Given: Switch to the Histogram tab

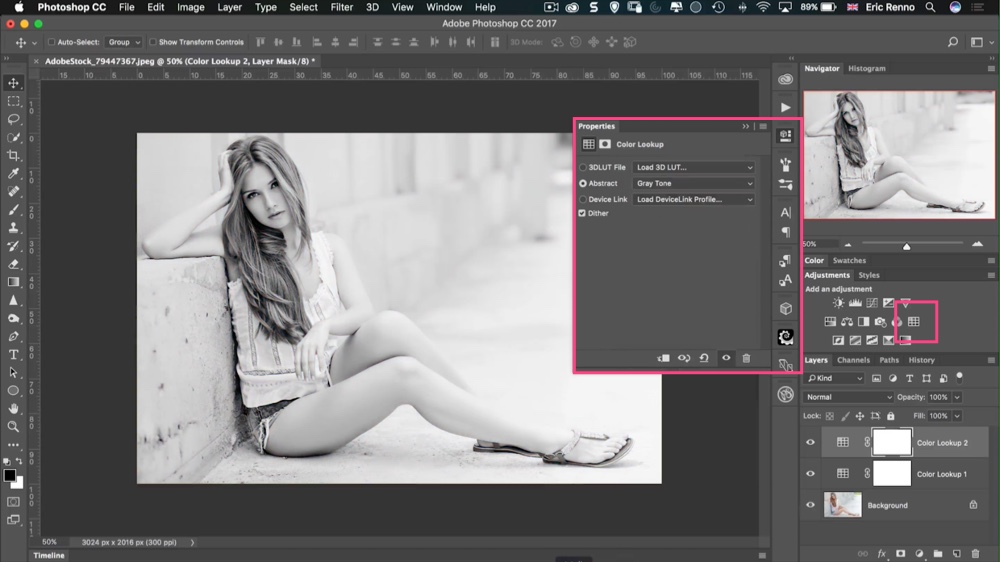Looking at the screenshot, I should click(x=867, y=68).
